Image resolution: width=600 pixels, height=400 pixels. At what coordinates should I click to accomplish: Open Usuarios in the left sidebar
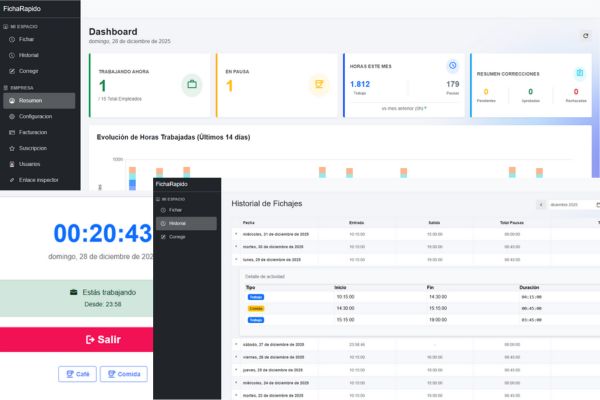click(x=30, y=164)
